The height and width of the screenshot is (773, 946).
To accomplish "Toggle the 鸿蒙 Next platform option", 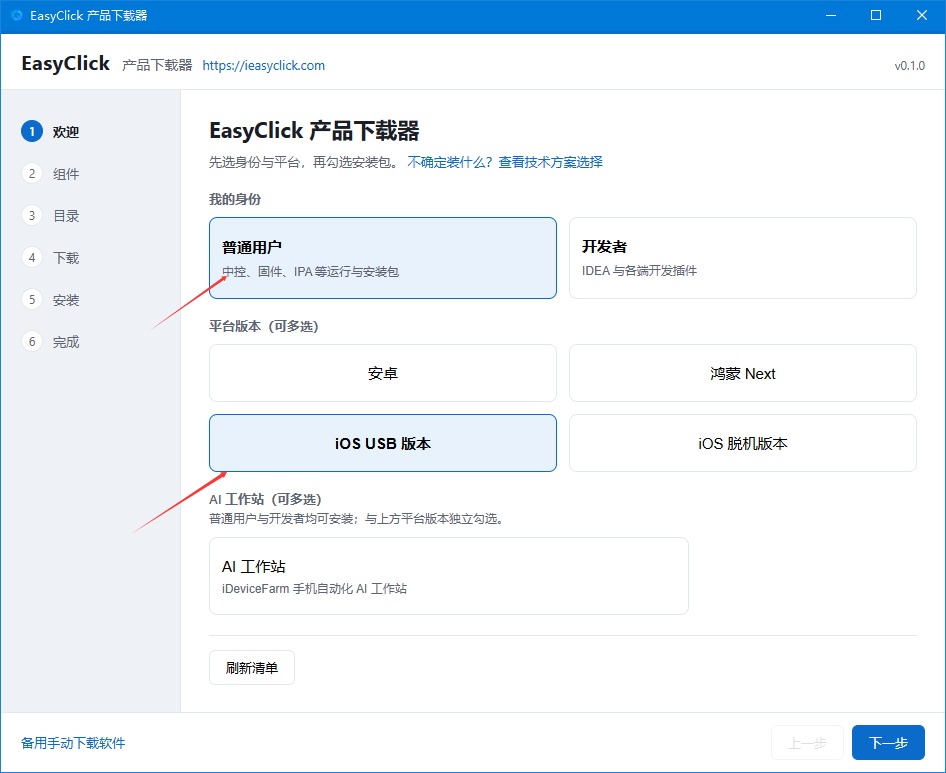I will 743,373.
